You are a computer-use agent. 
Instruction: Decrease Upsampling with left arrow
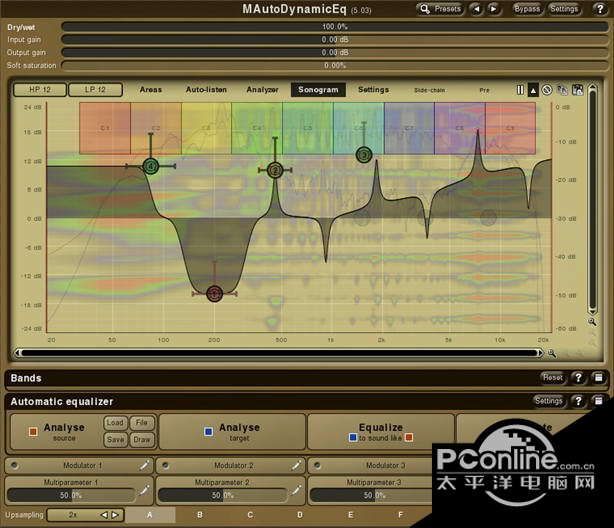(104, 515)
